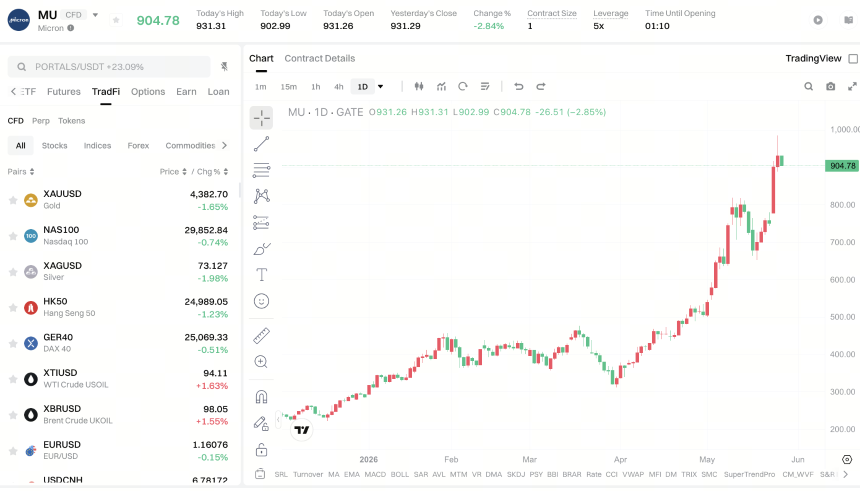This screenshot has width=860, height=491.
Task: Set the chart to 15m interval
Action: (288, 87)
